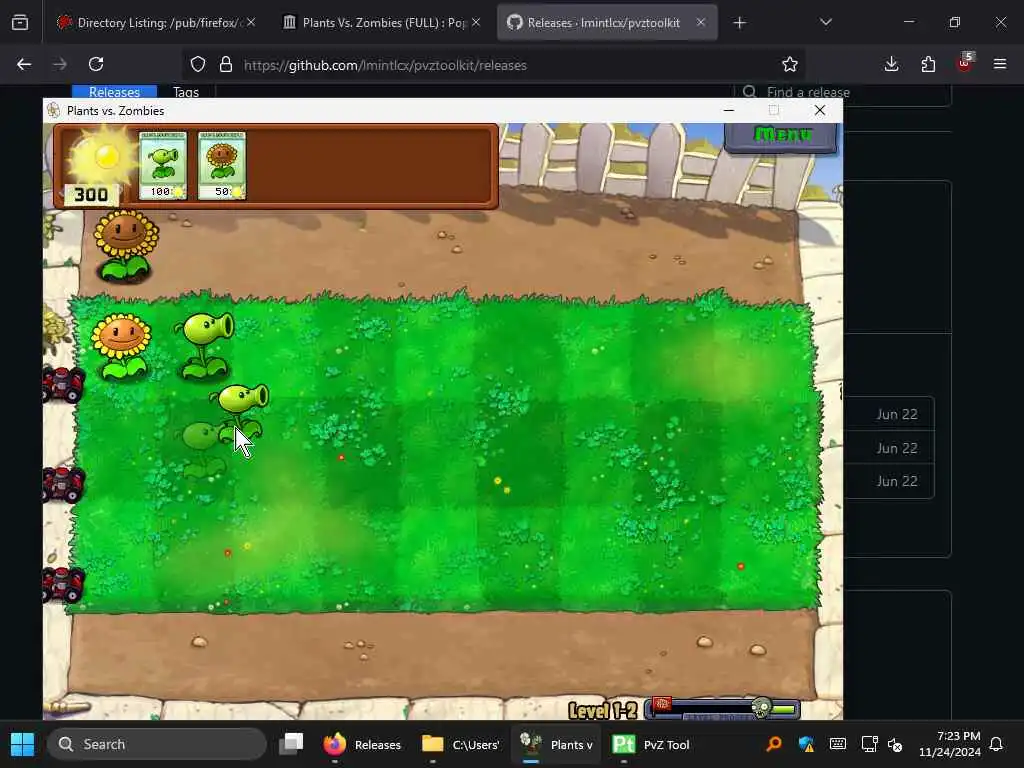Screen dimensions: 1024x768
Task: Open Task View on the taskbar
Action: pos(291,744)
